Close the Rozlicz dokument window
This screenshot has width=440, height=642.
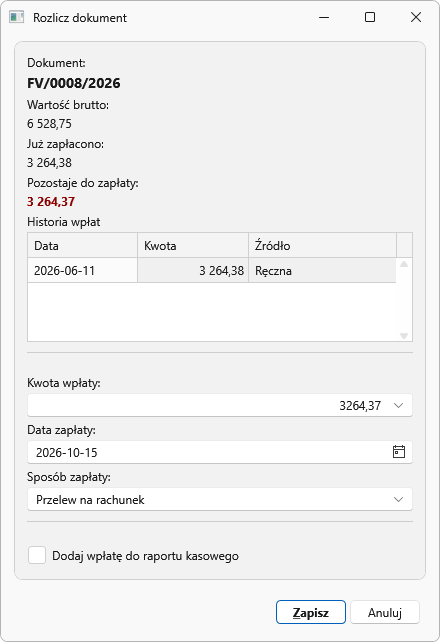(x=416, y=17)
